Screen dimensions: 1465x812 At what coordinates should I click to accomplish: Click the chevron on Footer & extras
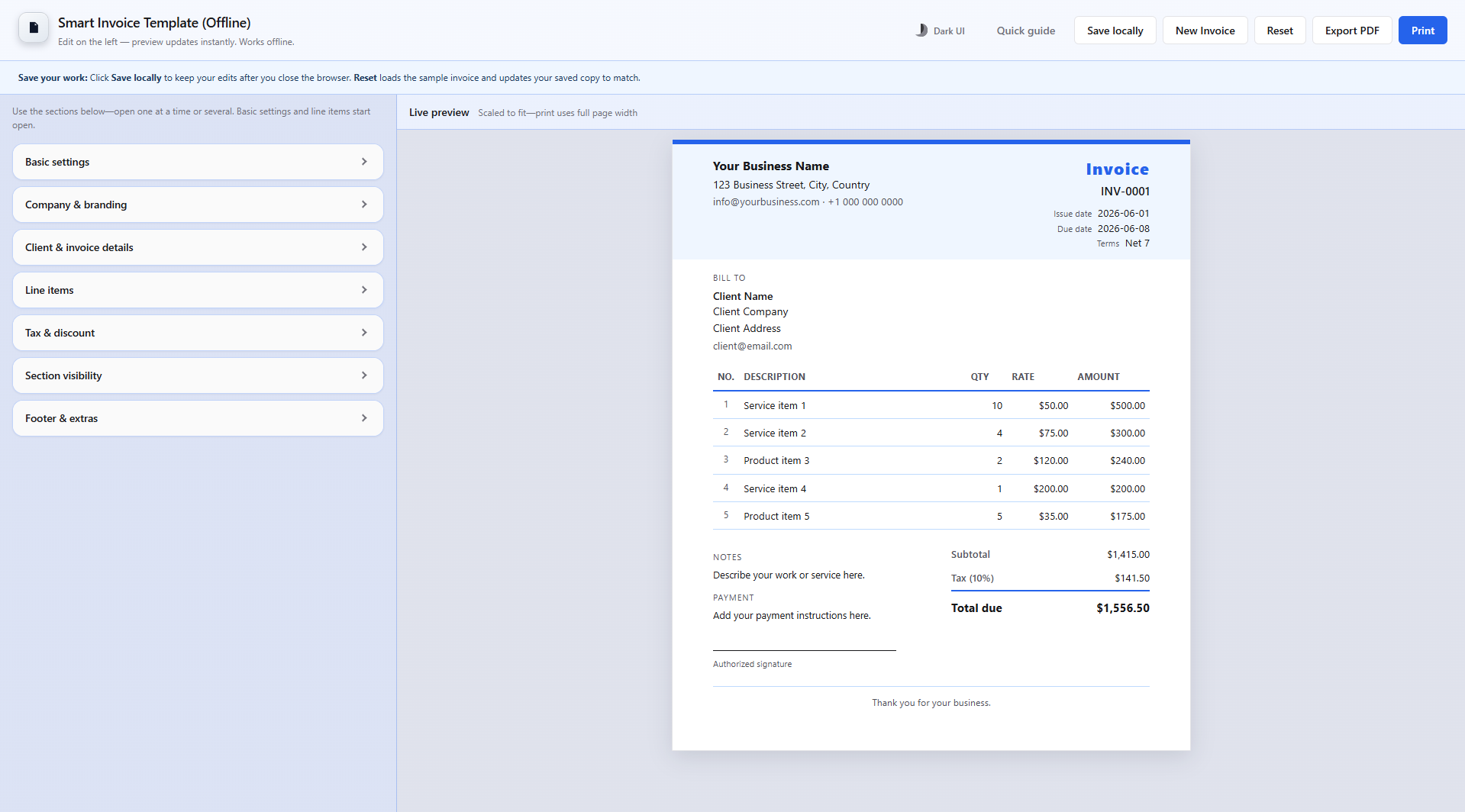click(363, 417)
